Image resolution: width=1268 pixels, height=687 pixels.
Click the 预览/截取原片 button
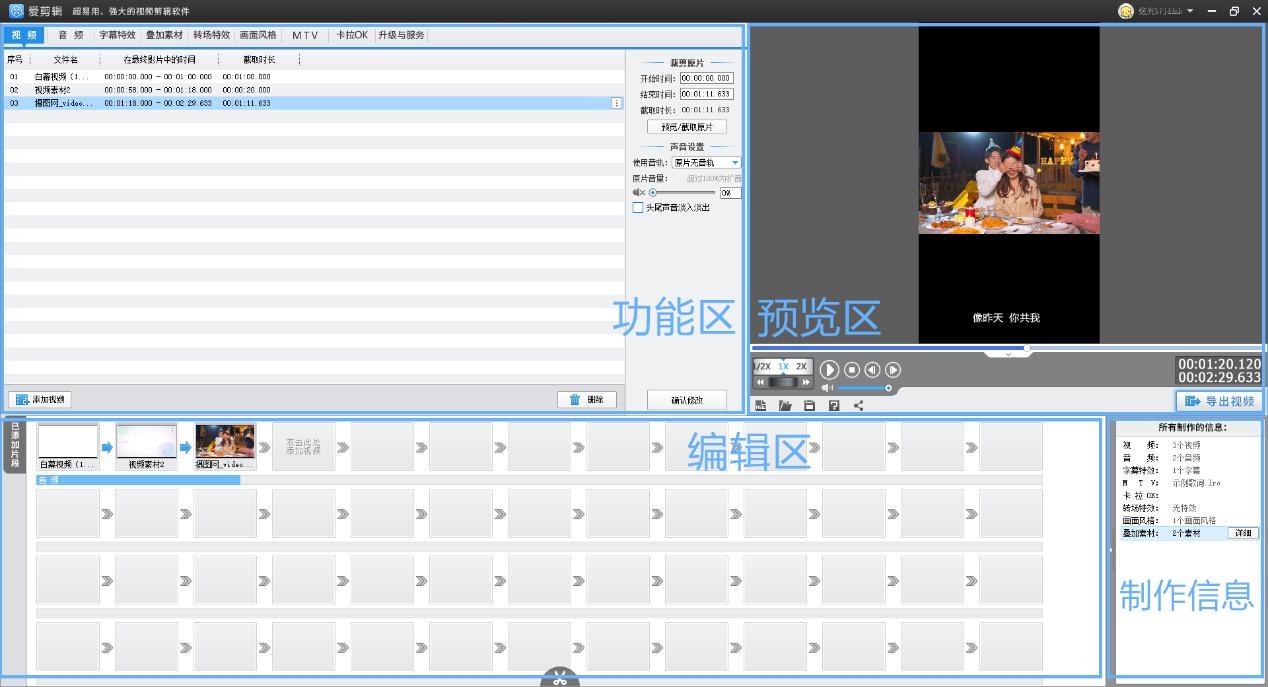tap(686, 126)
